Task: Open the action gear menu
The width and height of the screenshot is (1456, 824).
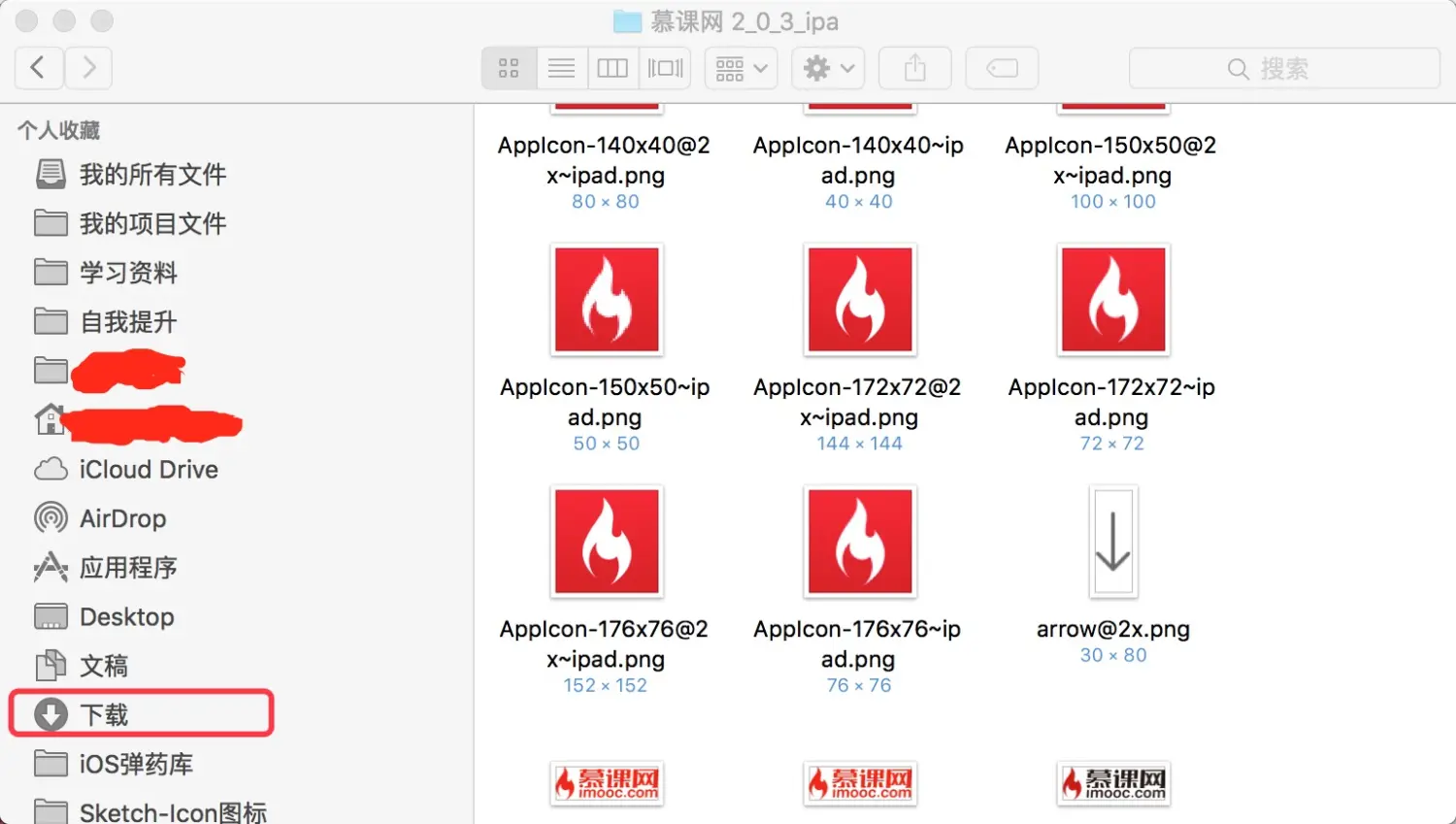Action: pos(827,68)
